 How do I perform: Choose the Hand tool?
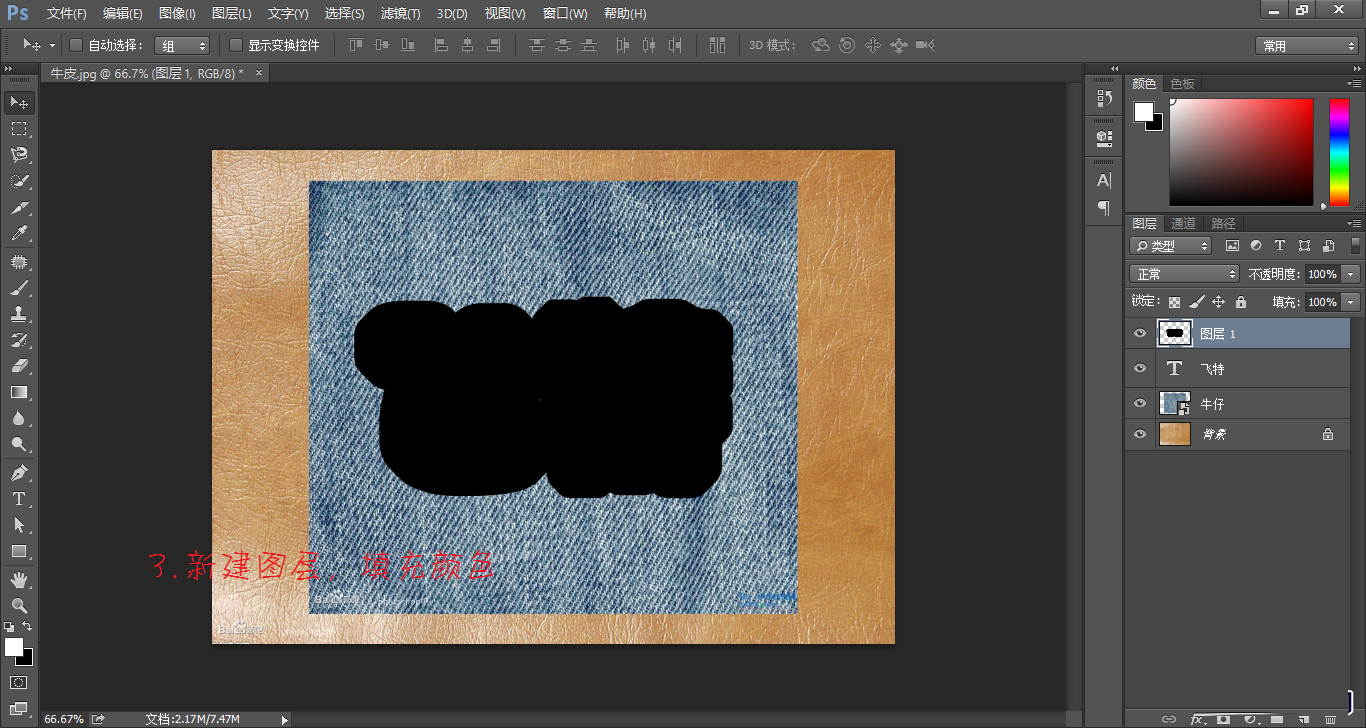(x=18, y=579)
